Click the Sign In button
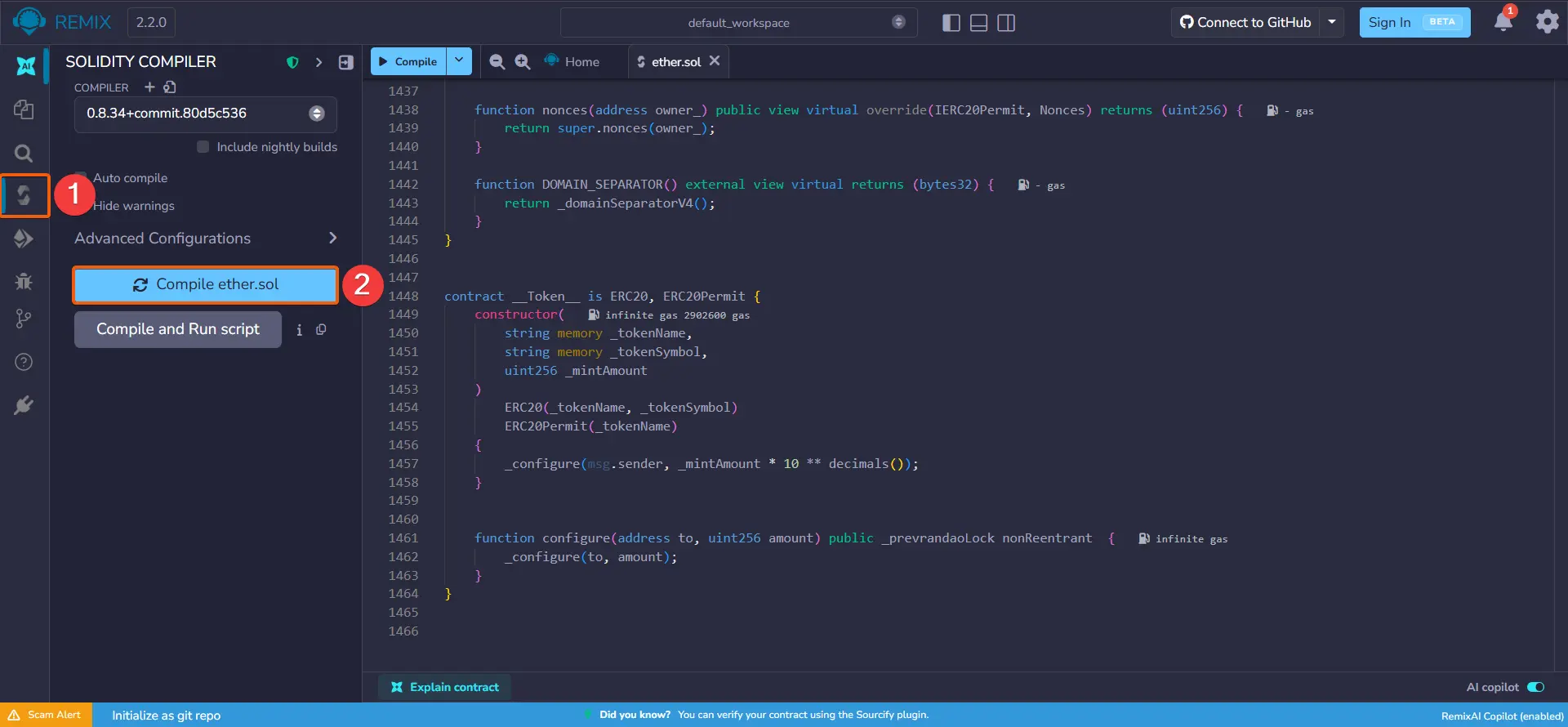The image size is (1568, 727). tap(1414, 23)
